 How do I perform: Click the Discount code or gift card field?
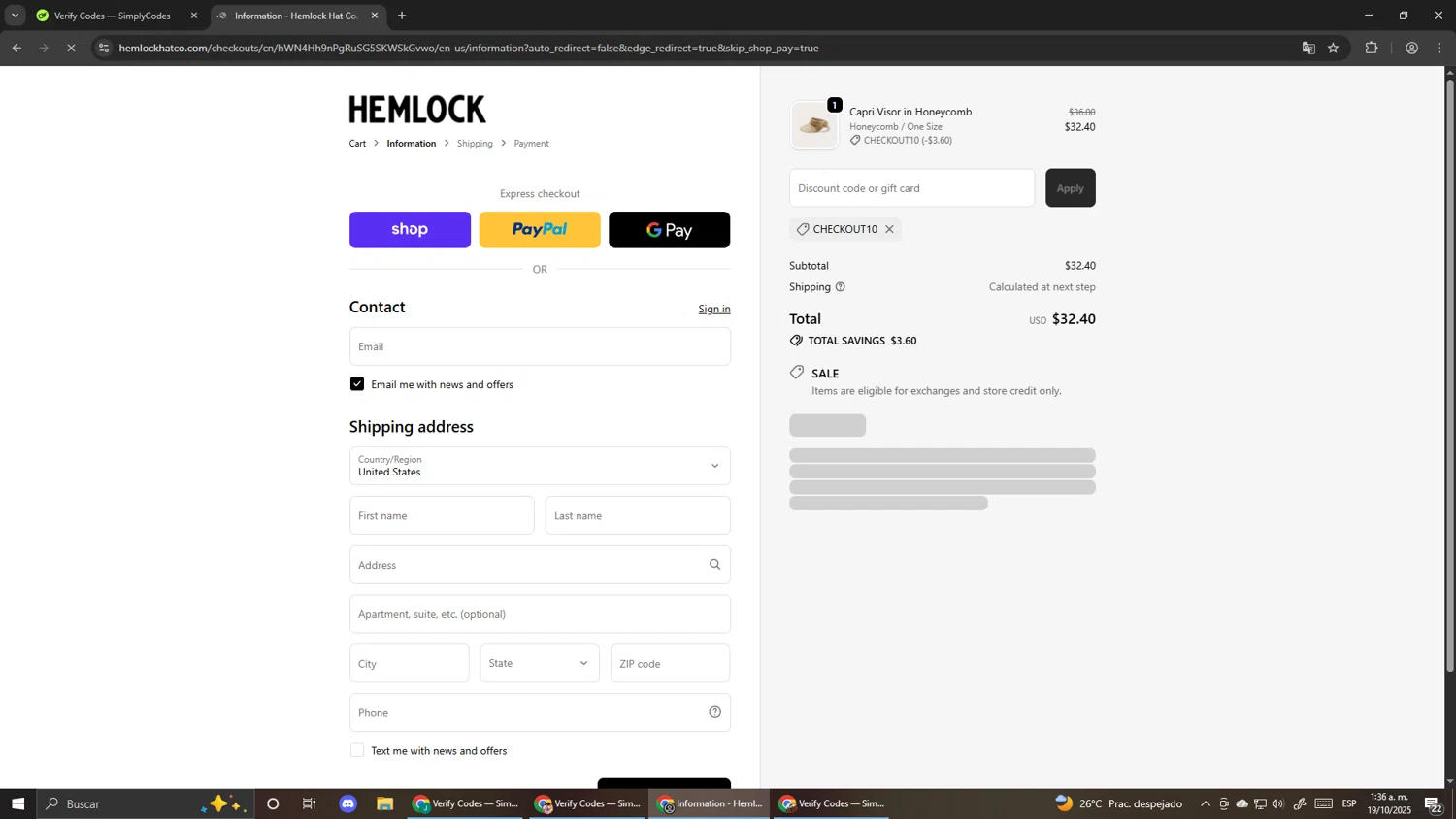(911, 188)
